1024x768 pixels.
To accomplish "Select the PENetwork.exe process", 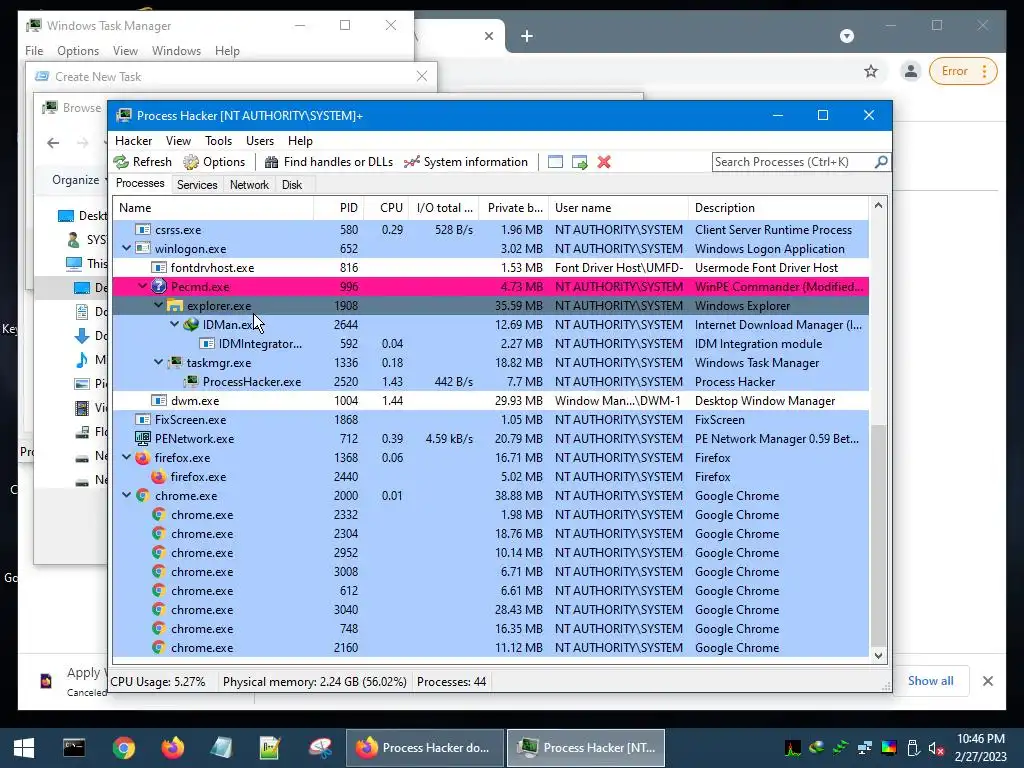I will (x=490, y=438).
